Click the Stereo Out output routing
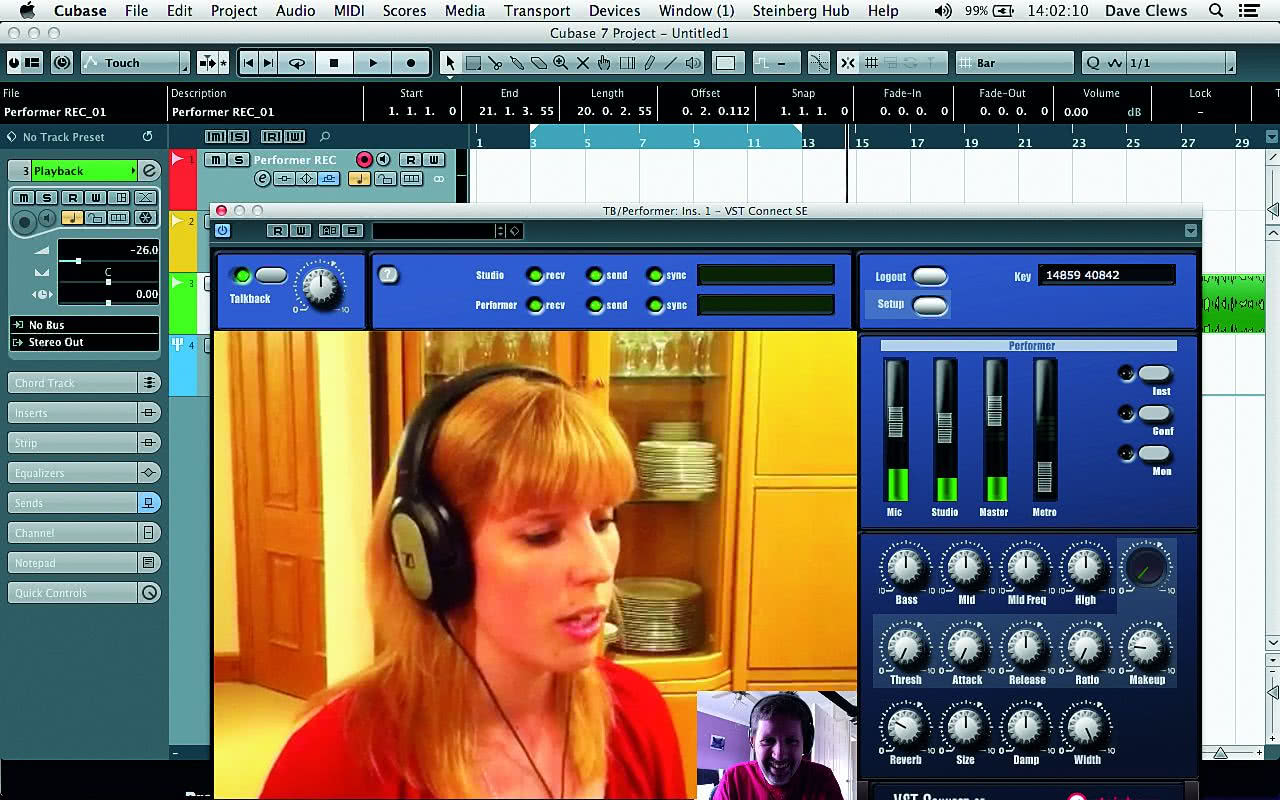Image resolution: width=1280 pixels, height=800 pixels. point(84,342)
